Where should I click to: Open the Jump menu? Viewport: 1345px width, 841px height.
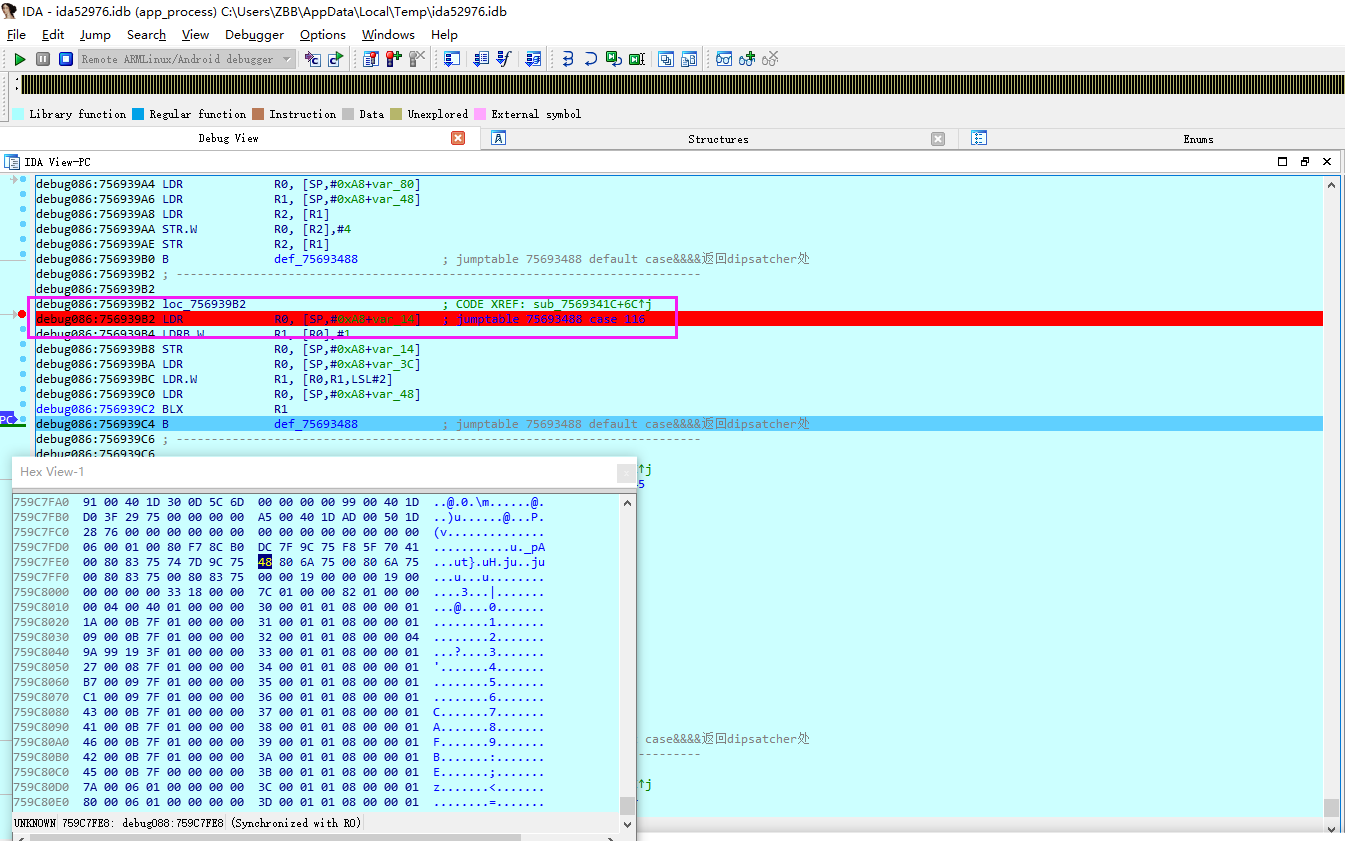coord(95,34)
